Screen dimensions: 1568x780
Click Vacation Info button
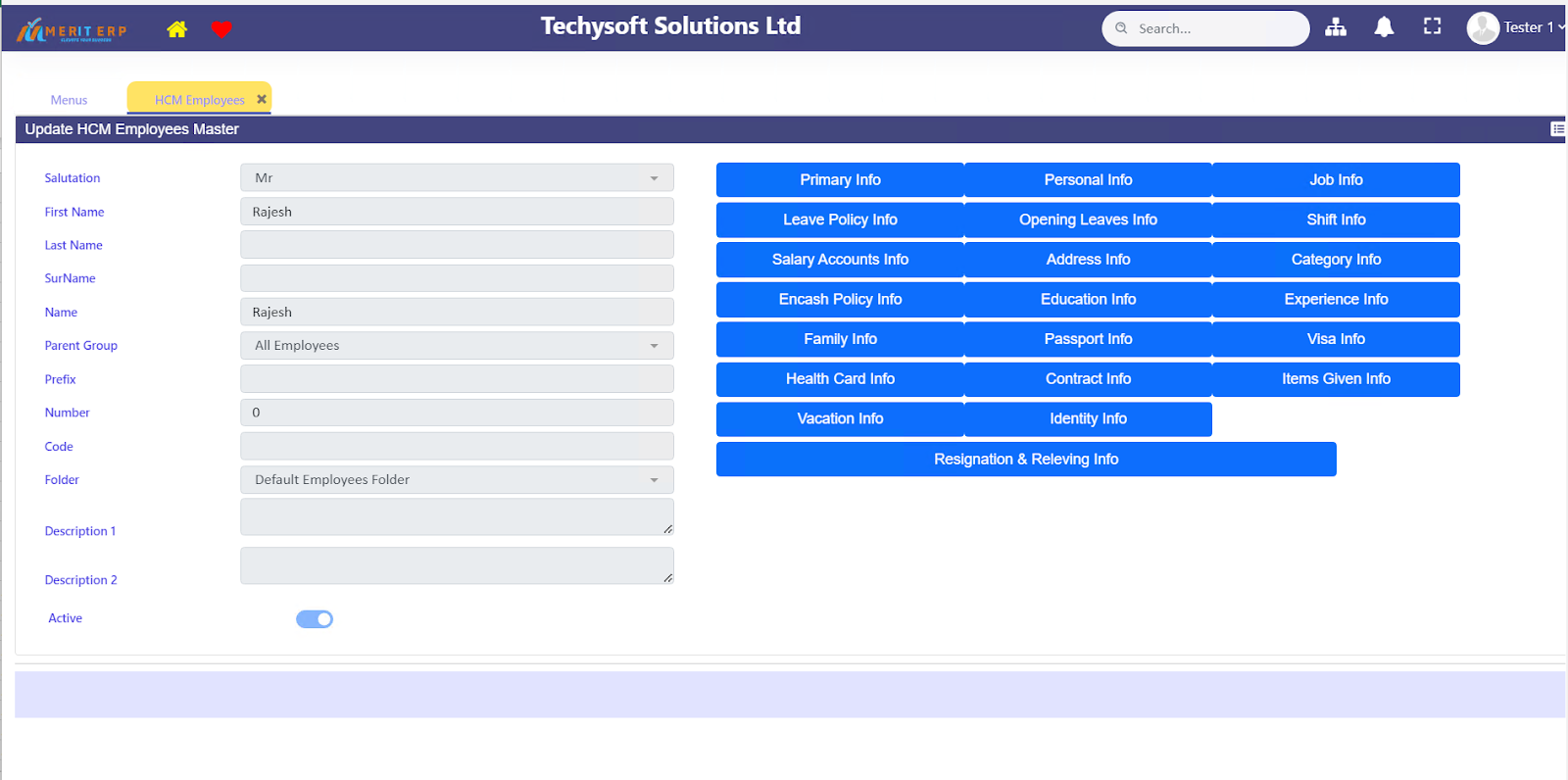840,419
